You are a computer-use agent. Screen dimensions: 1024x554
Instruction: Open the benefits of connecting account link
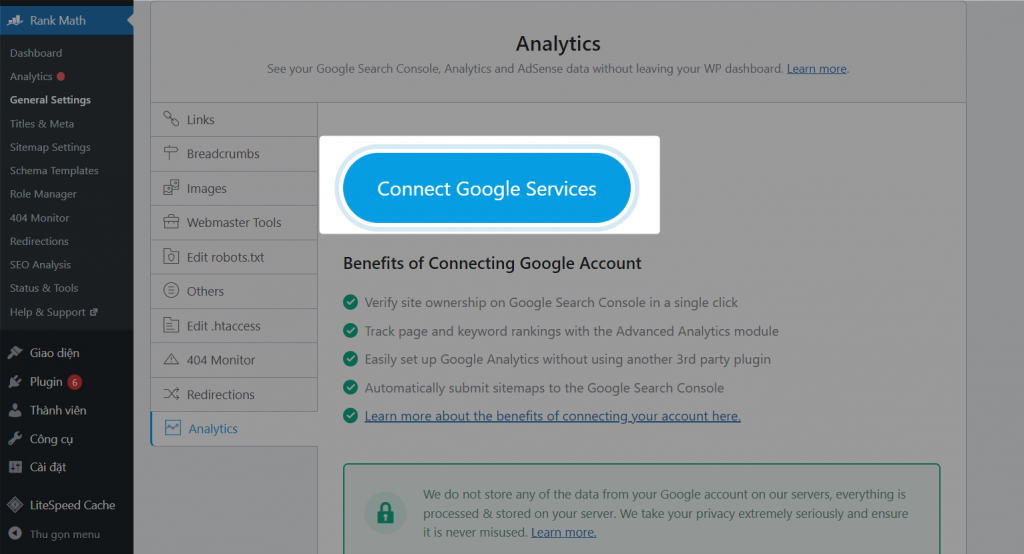click(x=552, y=416)
